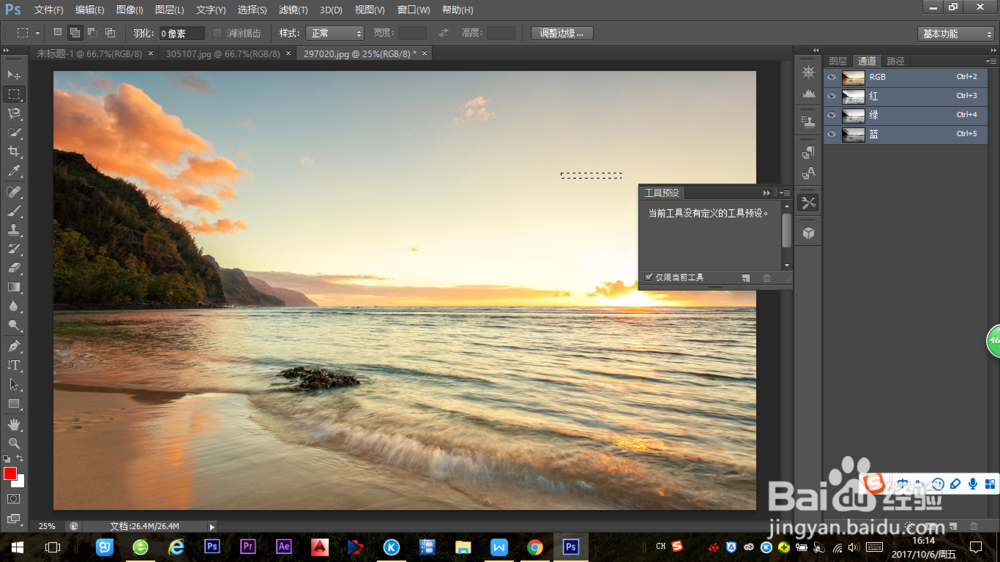
Task: Toggle visibility of the RGB channel
Action: tap(832, 77)
